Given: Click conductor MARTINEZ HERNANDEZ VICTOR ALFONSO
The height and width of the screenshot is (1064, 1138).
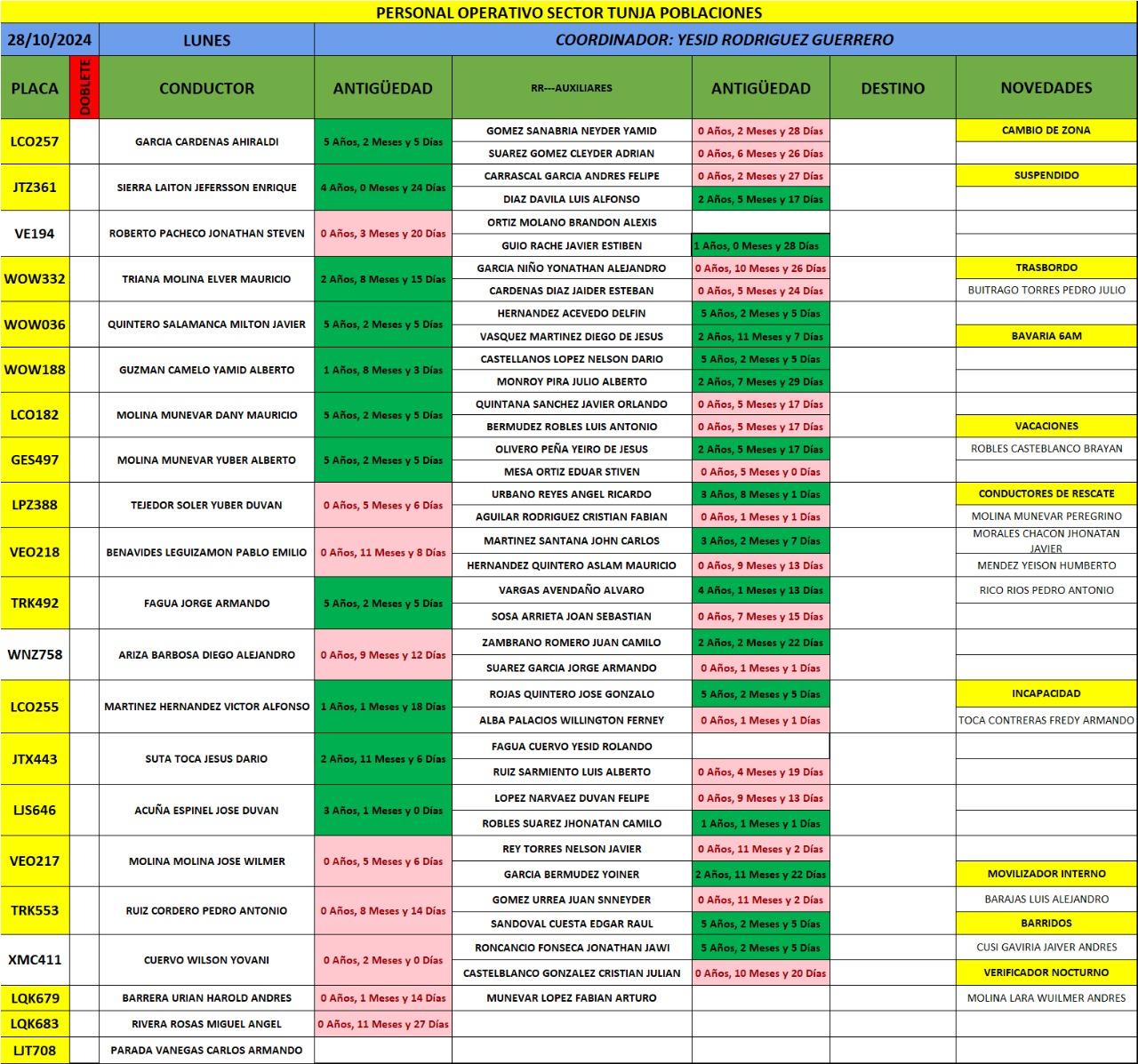Looking at the screenshot, I should click(207, 707).
